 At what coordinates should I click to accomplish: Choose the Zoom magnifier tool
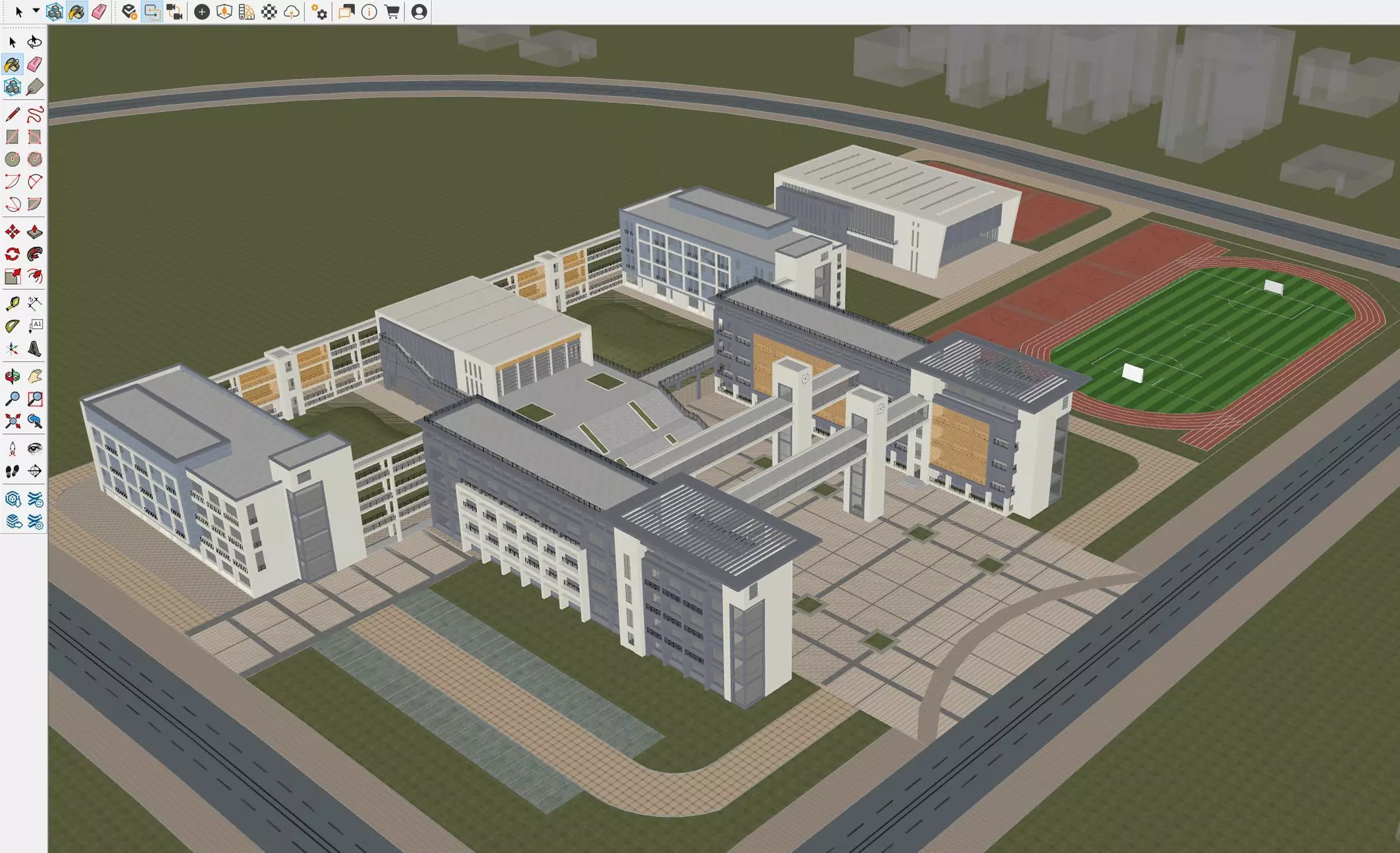[x=13, y=399]
